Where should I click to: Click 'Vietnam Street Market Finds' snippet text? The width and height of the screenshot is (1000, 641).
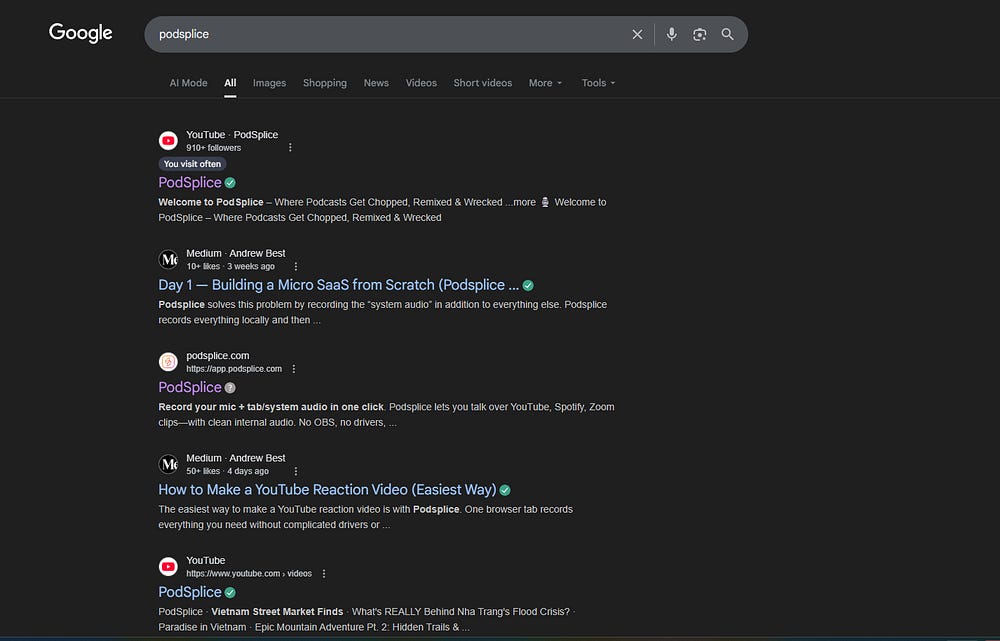click(277, 612)
